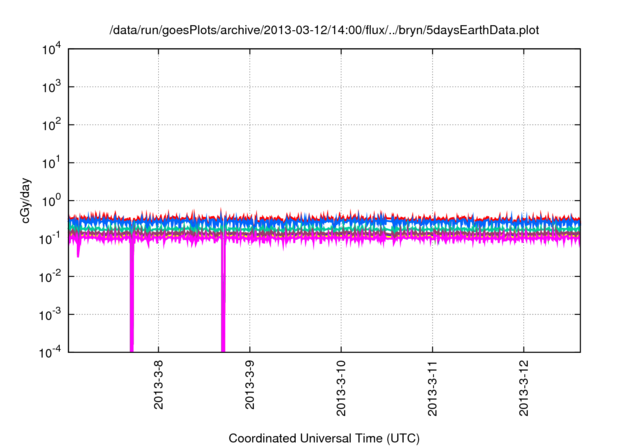This screenshot has height=448, width=640.
Task: Click the 2013-3-8 date tick label
Action: (158, 384)
